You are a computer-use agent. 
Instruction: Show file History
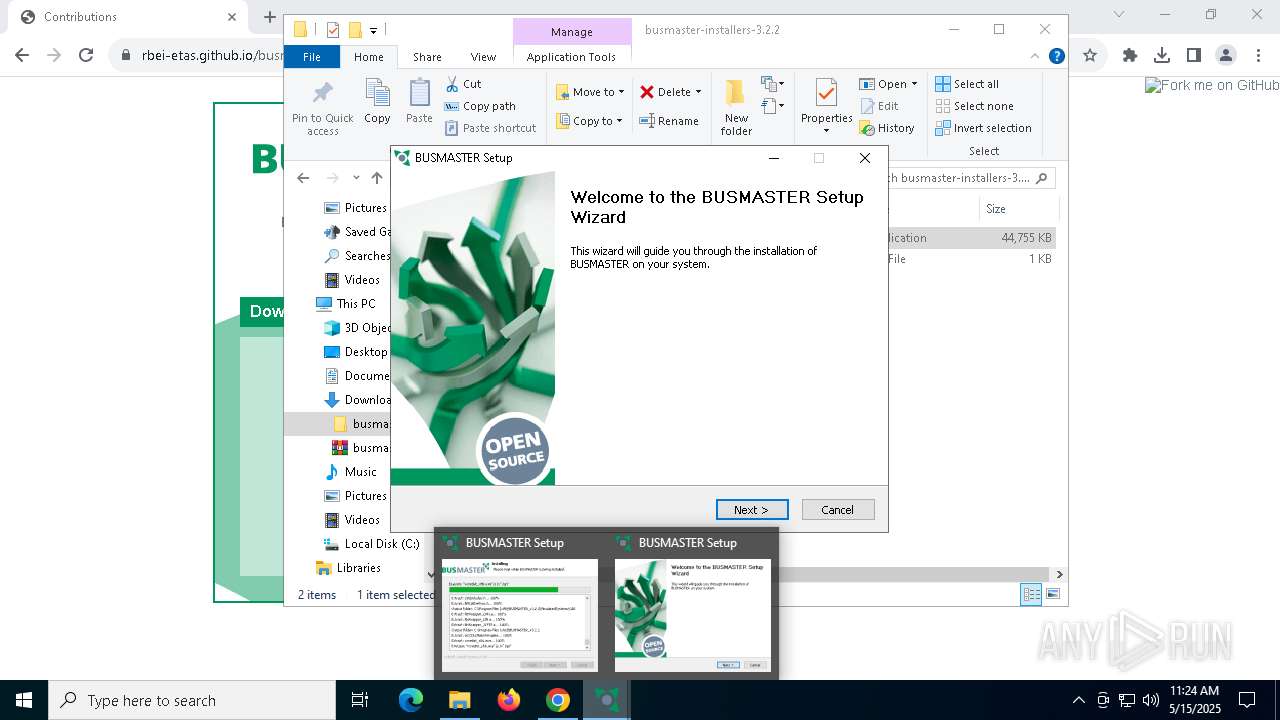coord(887,128)
